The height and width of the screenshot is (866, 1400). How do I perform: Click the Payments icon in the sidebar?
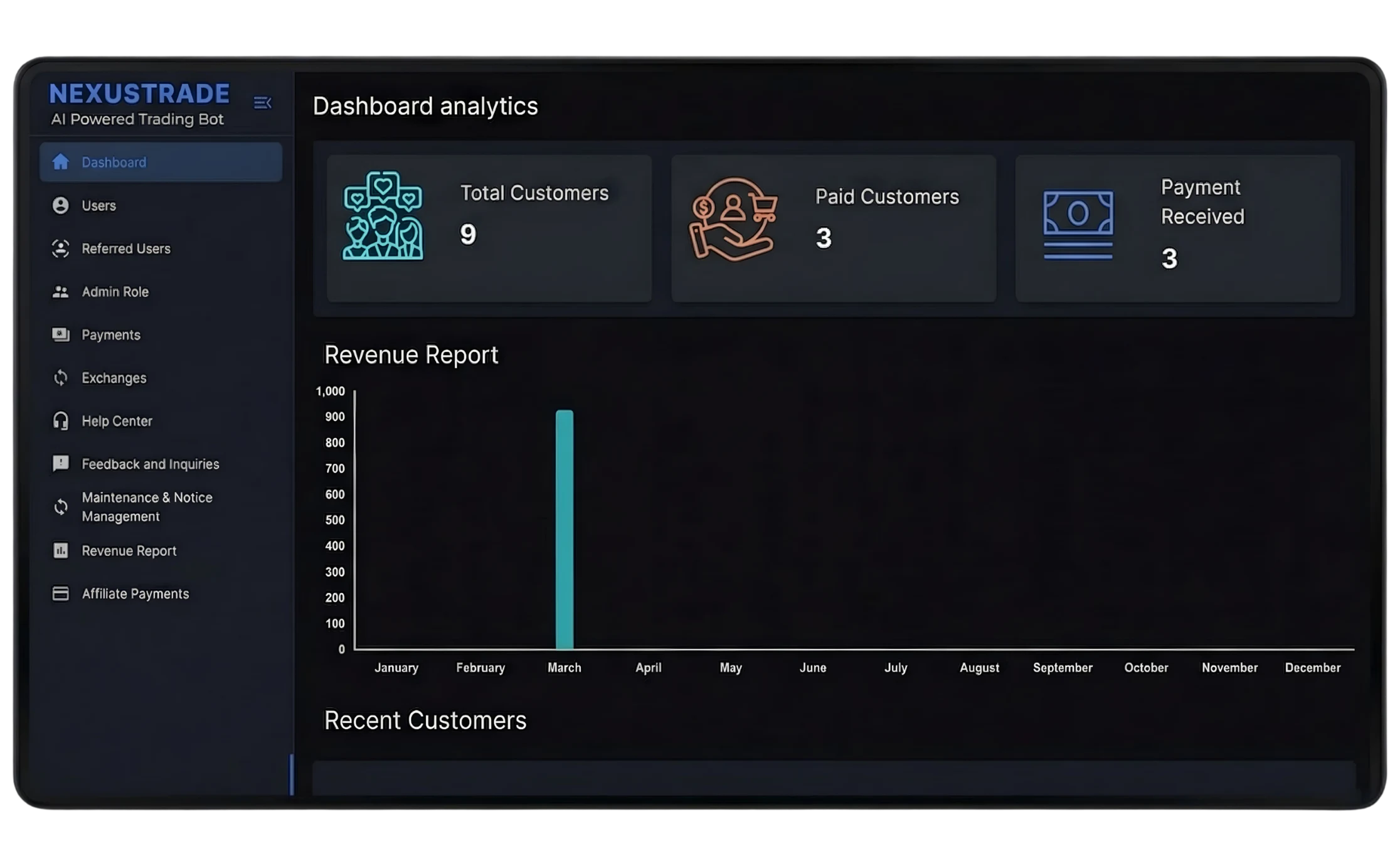(x=60, y=334)
